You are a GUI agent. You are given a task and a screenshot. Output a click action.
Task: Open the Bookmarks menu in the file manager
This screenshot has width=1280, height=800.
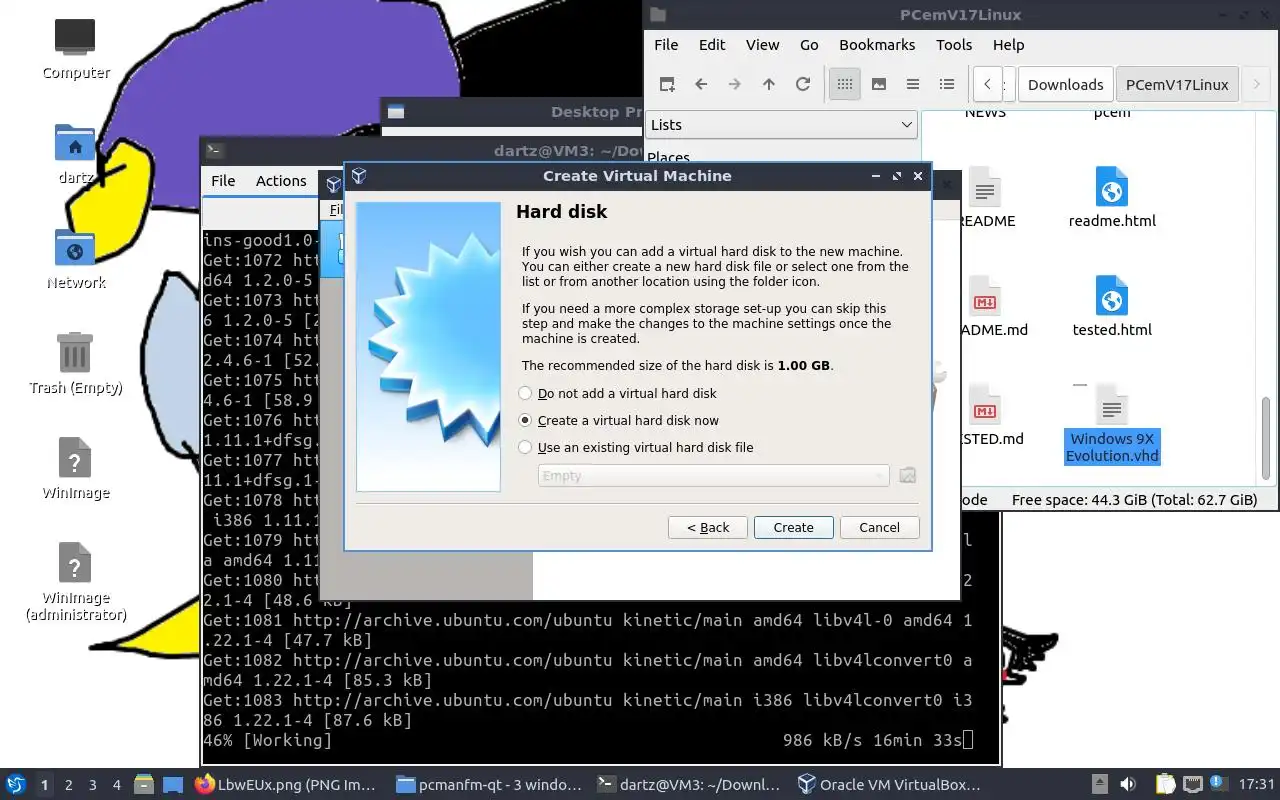pyautogui.click(x=877, y=45)
